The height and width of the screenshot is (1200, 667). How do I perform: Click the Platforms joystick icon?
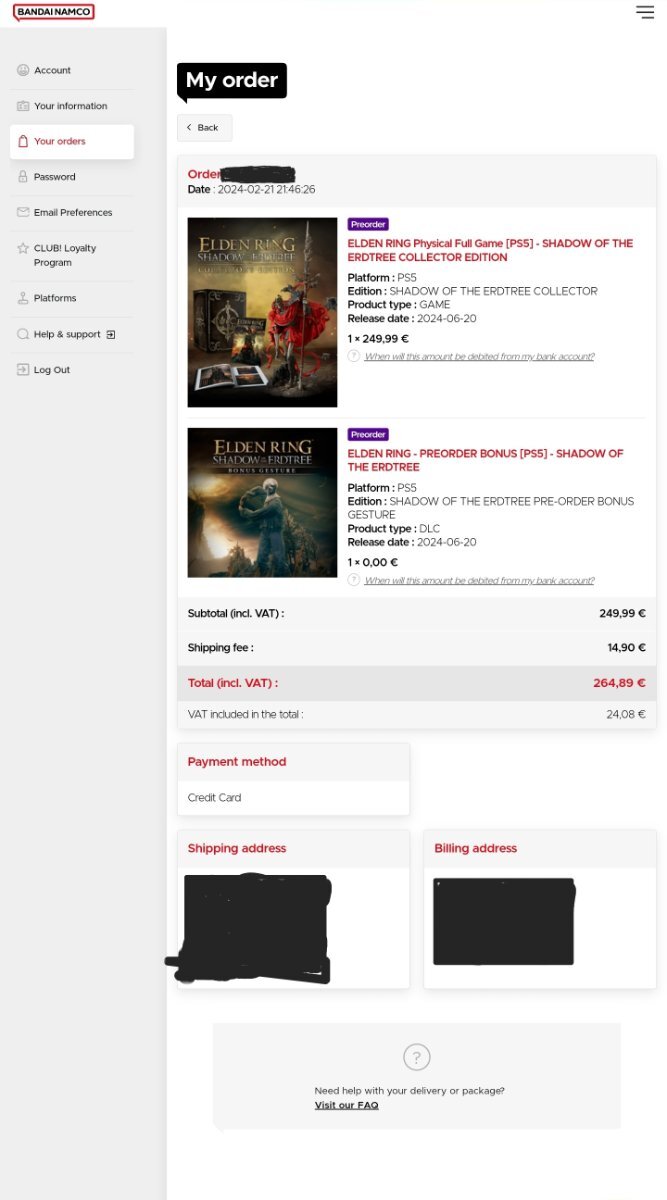click(23, 298)
